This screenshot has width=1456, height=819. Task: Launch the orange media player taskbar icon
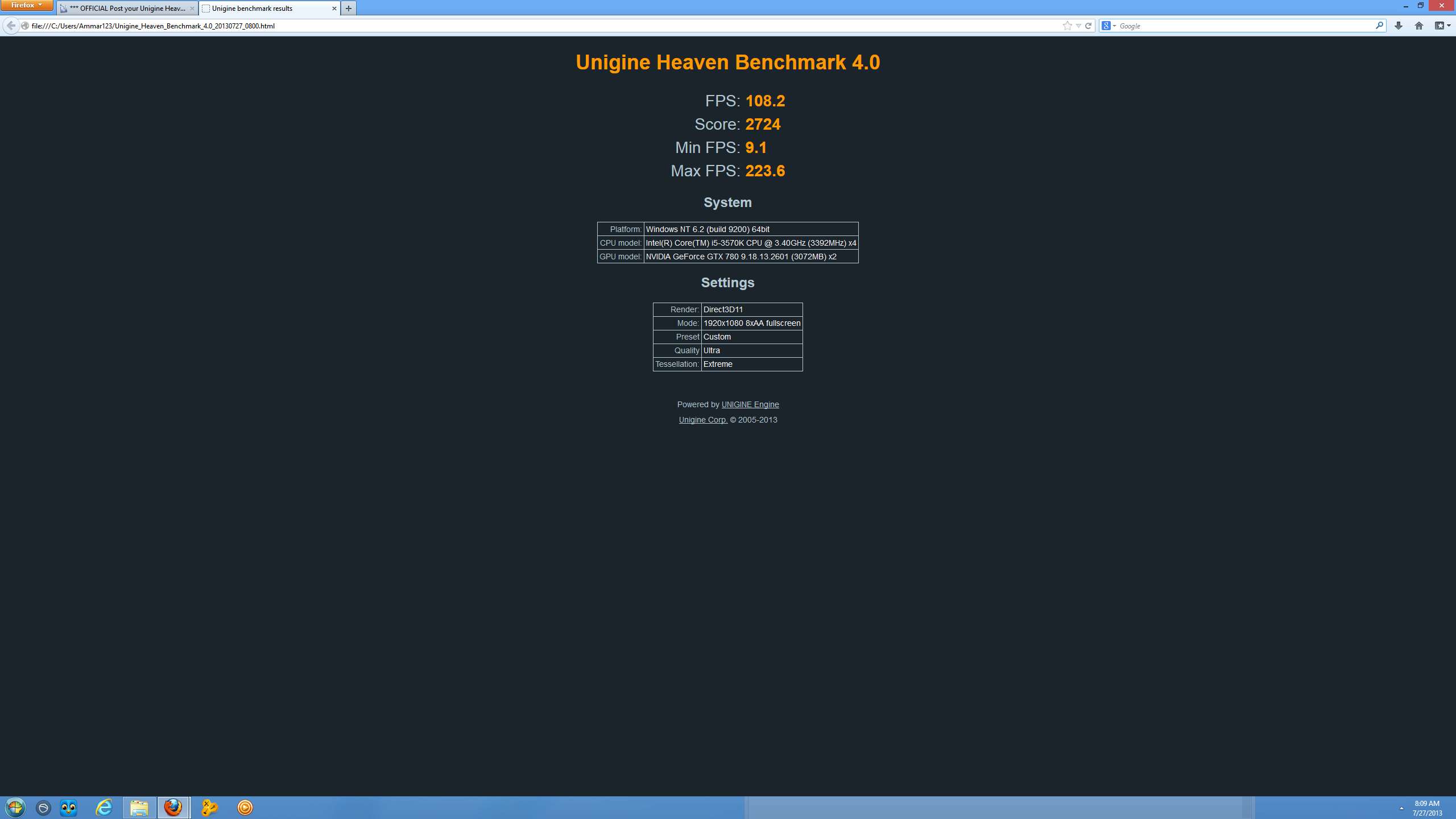[245, 808]
